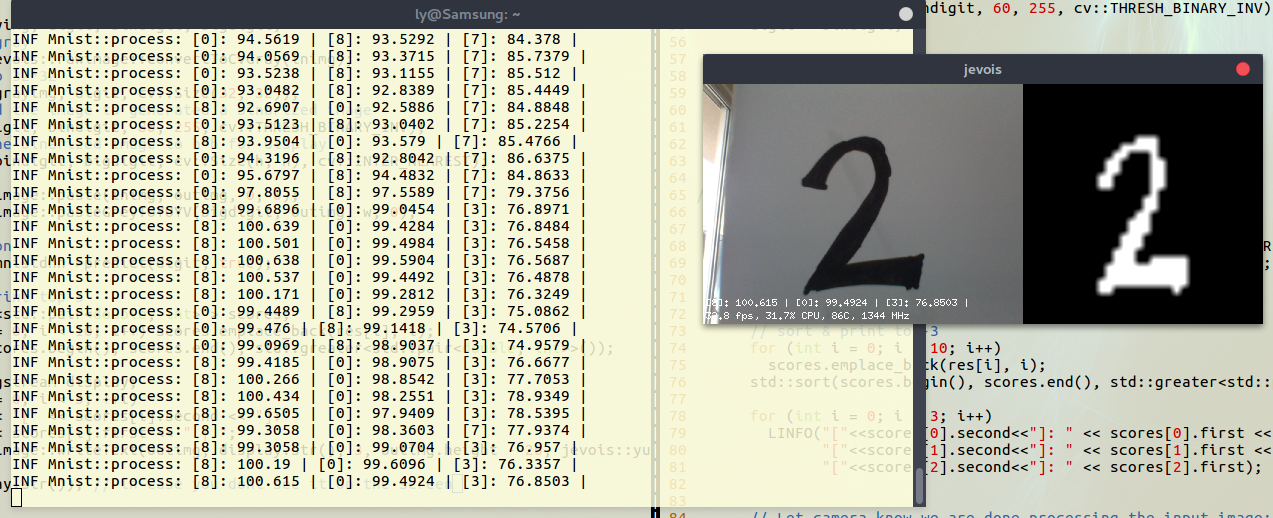Select terminal line starting '[8]: 92.6907'
Viewport: 1273px width, 518px height.
(x=298, y=107)
